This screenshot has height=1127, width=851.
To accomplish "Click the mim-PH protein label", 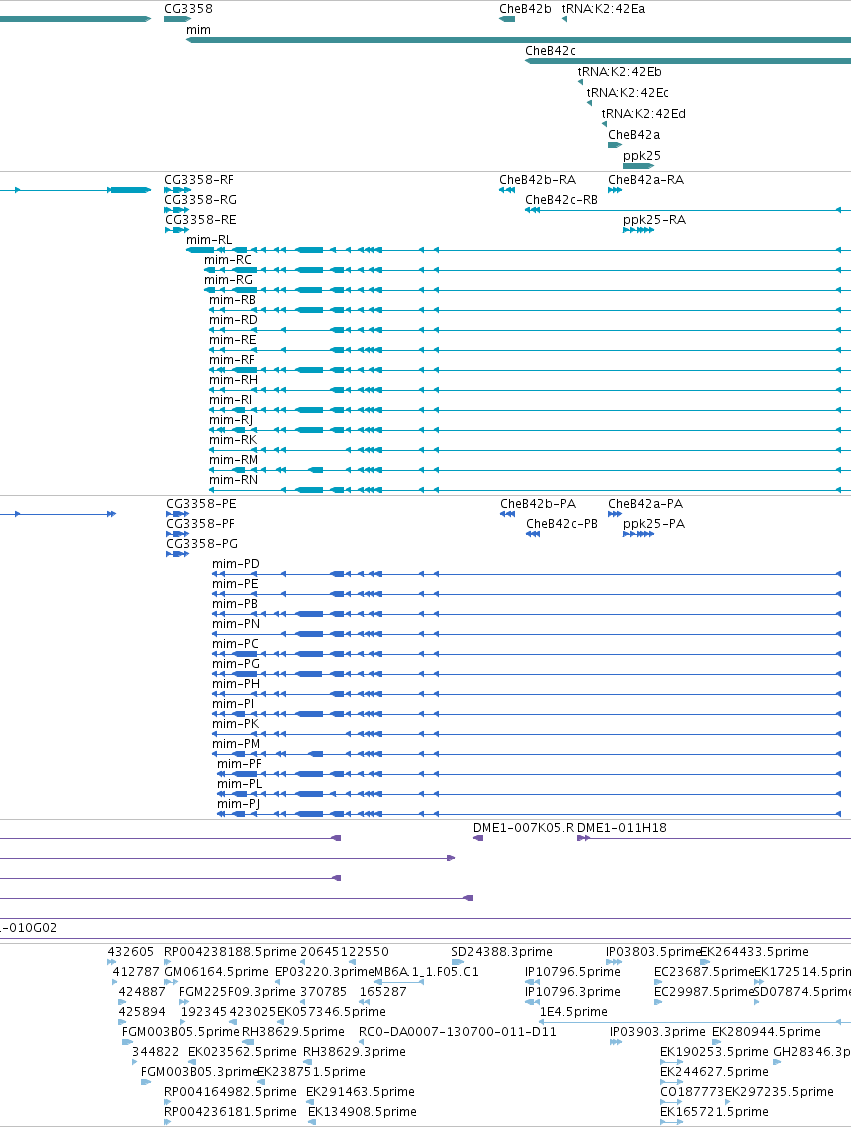I will click(236, 684).
